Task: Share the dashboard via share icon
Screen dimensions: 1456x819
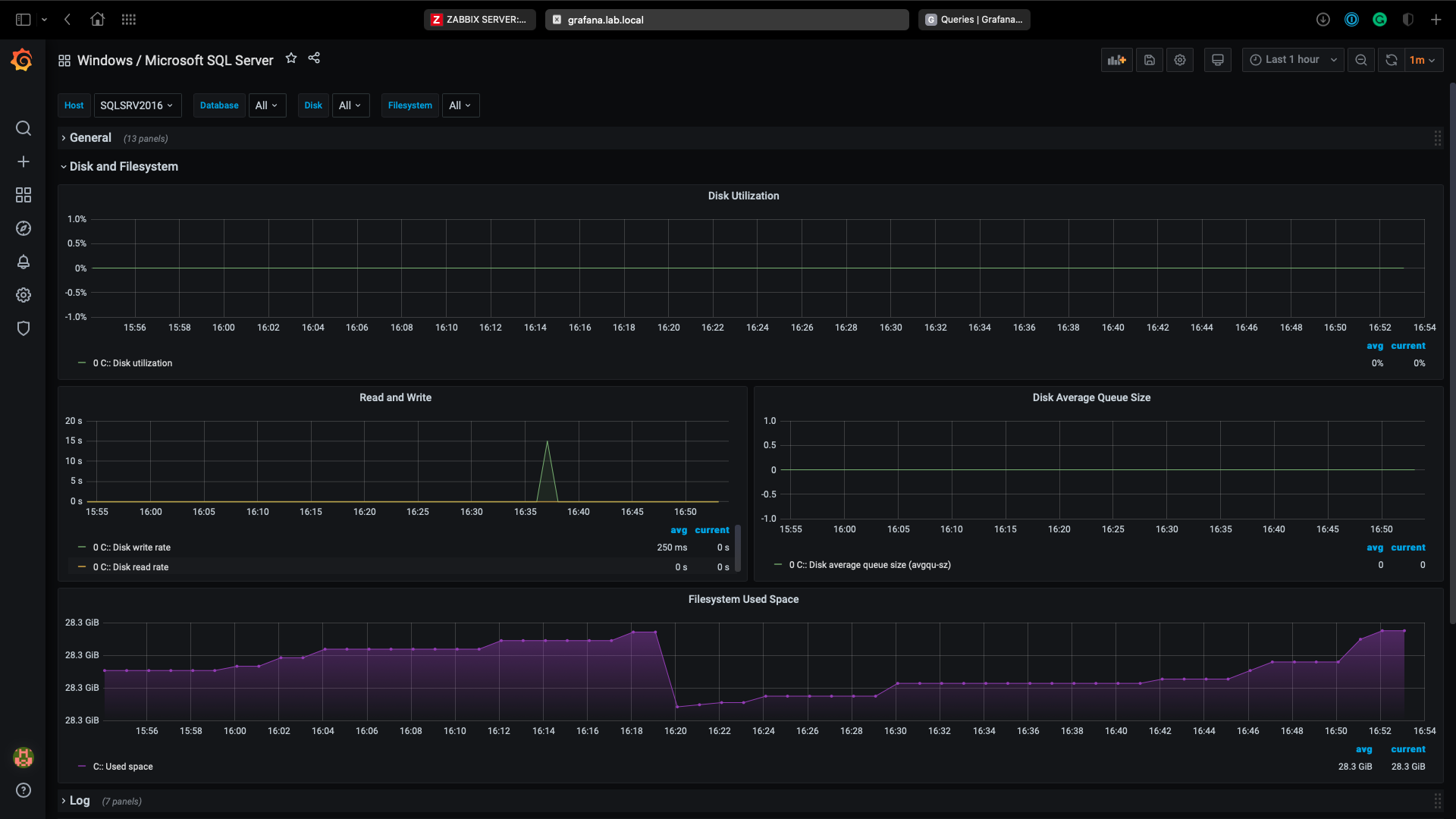Action: [x=314, y=58]
